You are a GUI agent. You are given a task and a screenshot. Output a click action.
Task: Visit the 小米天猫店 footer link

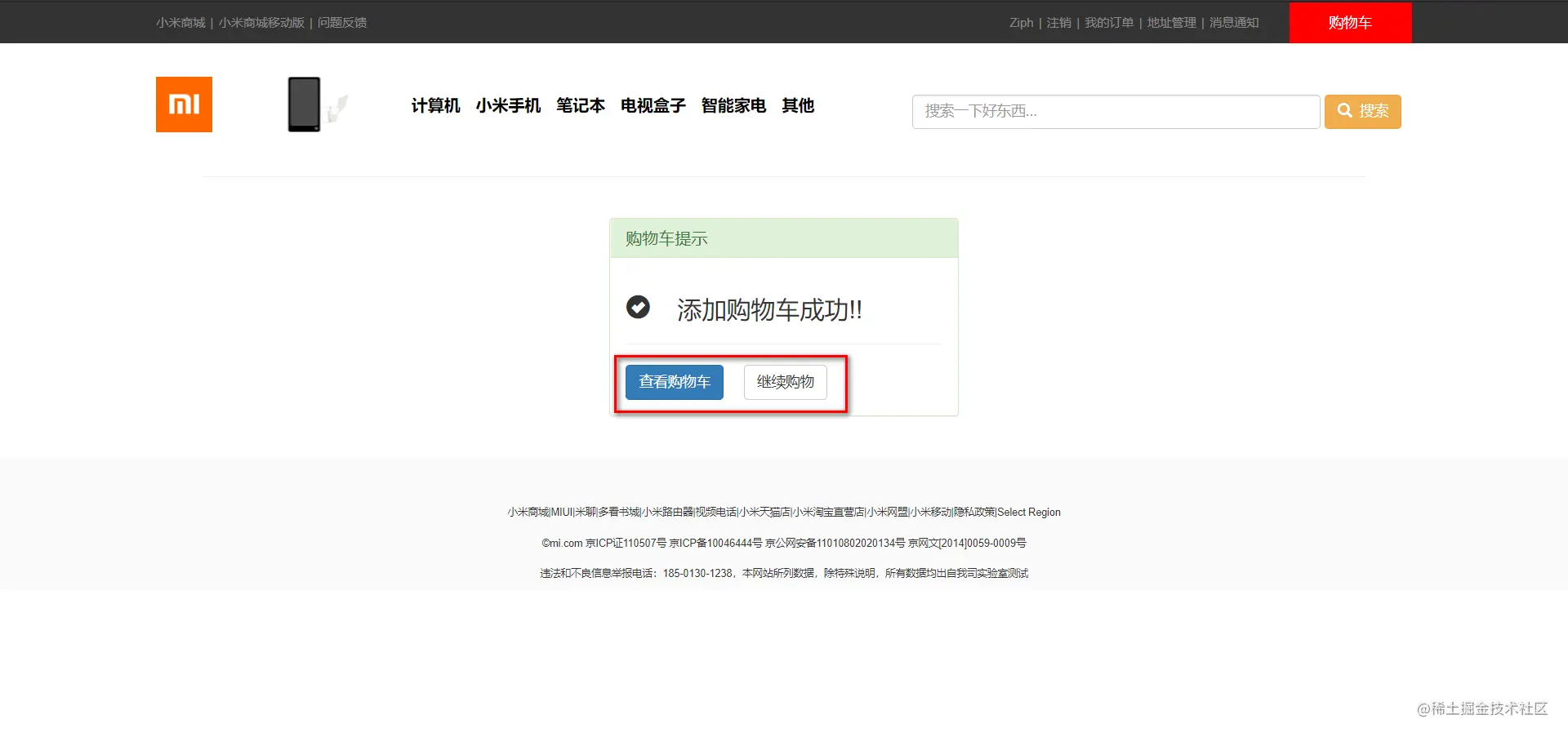(764, 513)
